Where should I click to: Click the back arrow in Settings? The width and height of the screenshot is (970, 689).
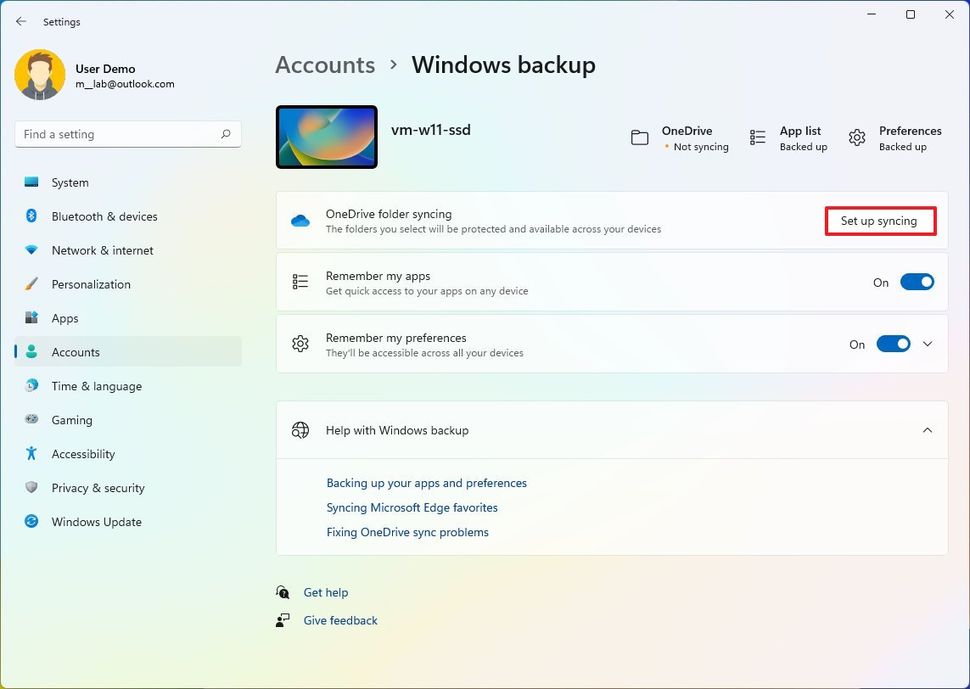[21, 21]
